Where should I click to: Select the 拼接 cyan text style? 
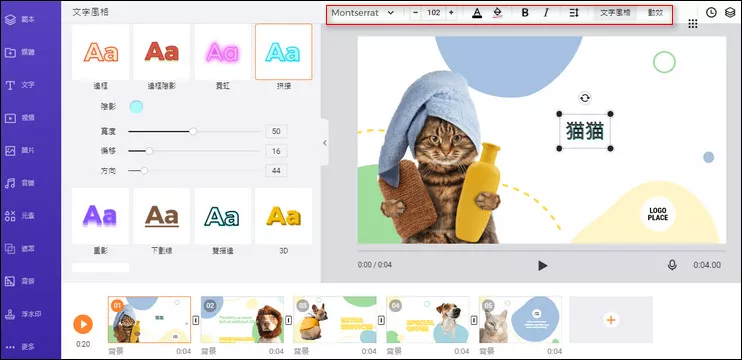pyautogui.click(x=283, y=52)
